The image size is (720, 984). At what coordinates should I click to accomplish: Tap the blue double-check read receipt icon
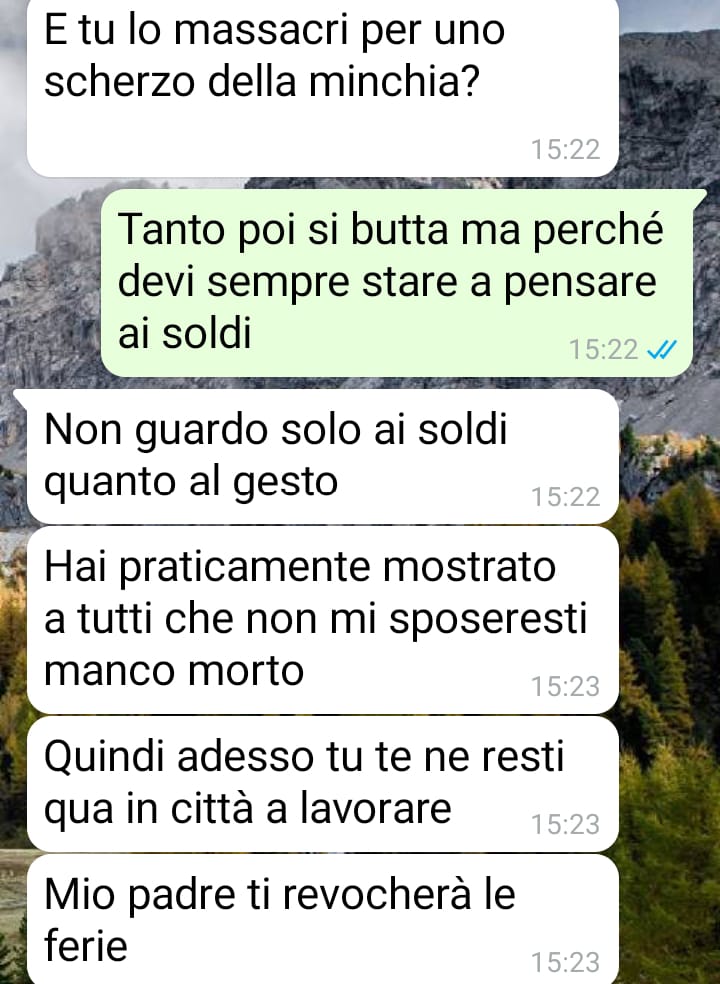662,350
